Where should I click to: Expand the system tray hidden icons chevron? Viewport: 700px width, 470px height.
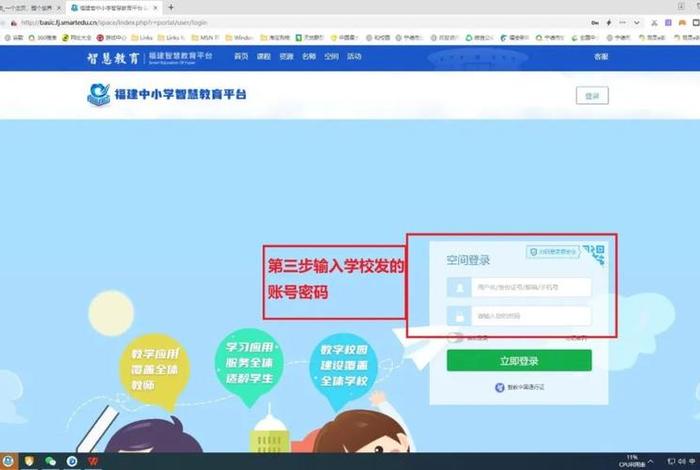click(x=650, y=461)
